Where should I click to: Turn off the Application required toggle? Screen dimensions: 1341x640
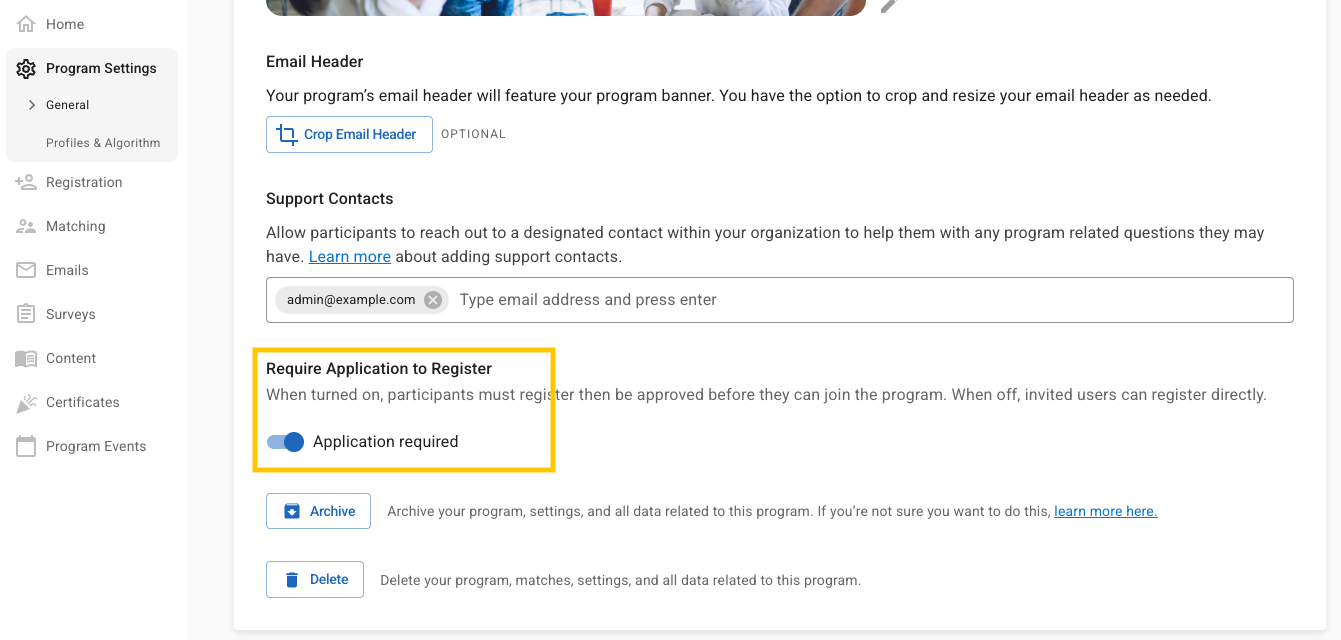coord(286,442)
